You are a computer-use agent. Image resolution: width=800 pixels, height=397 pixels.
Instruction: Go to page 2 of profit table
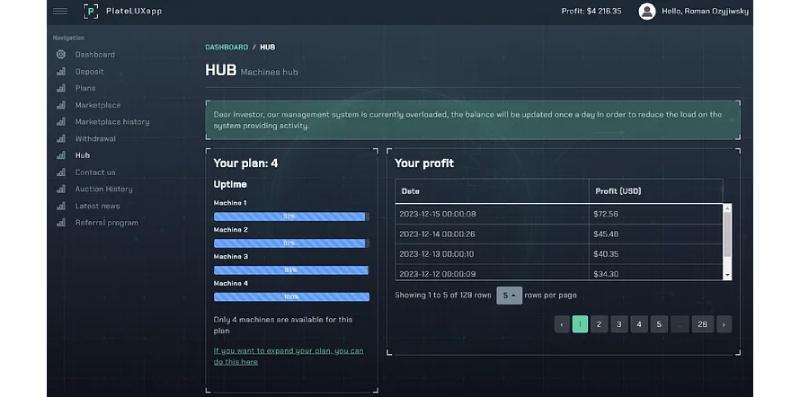pyautogui.click(x=599, y=324)
